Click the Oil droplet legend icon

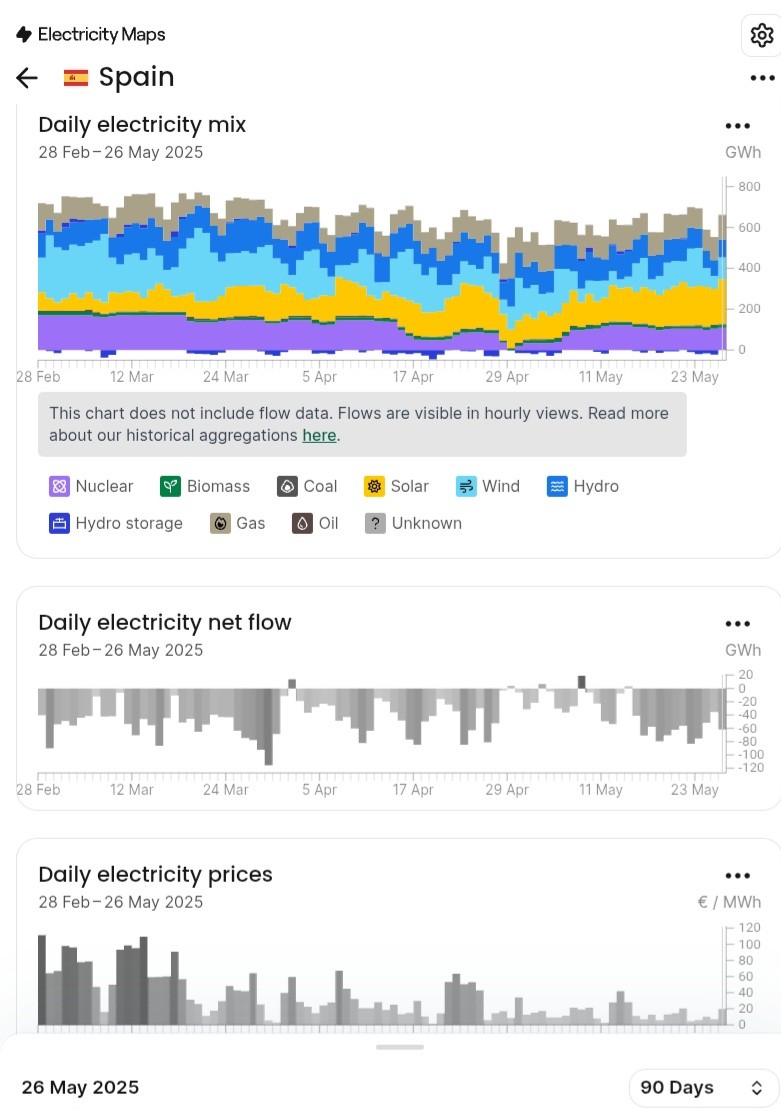click(302, 523)
